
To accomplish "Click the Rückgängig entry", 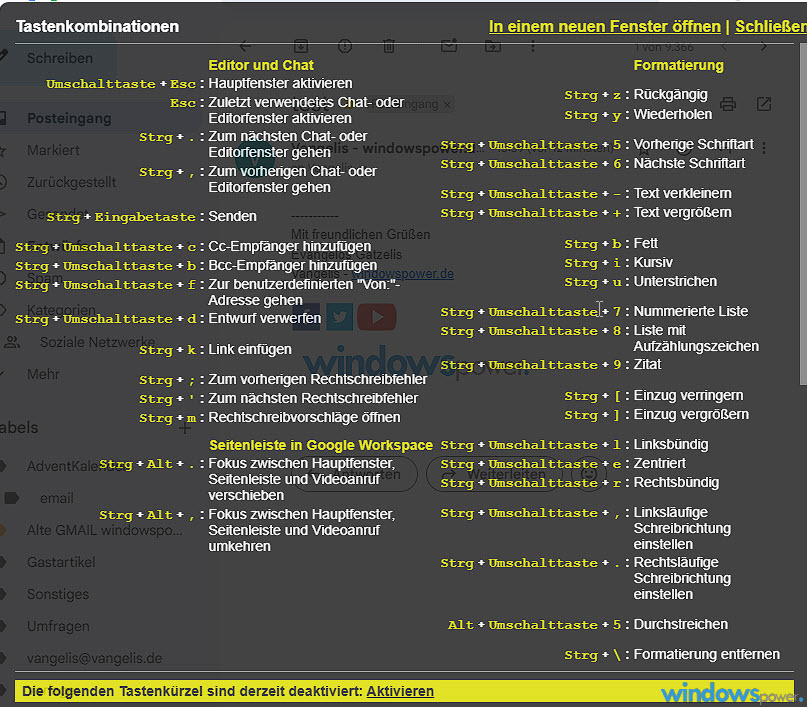I will click(x=671, y=95).
